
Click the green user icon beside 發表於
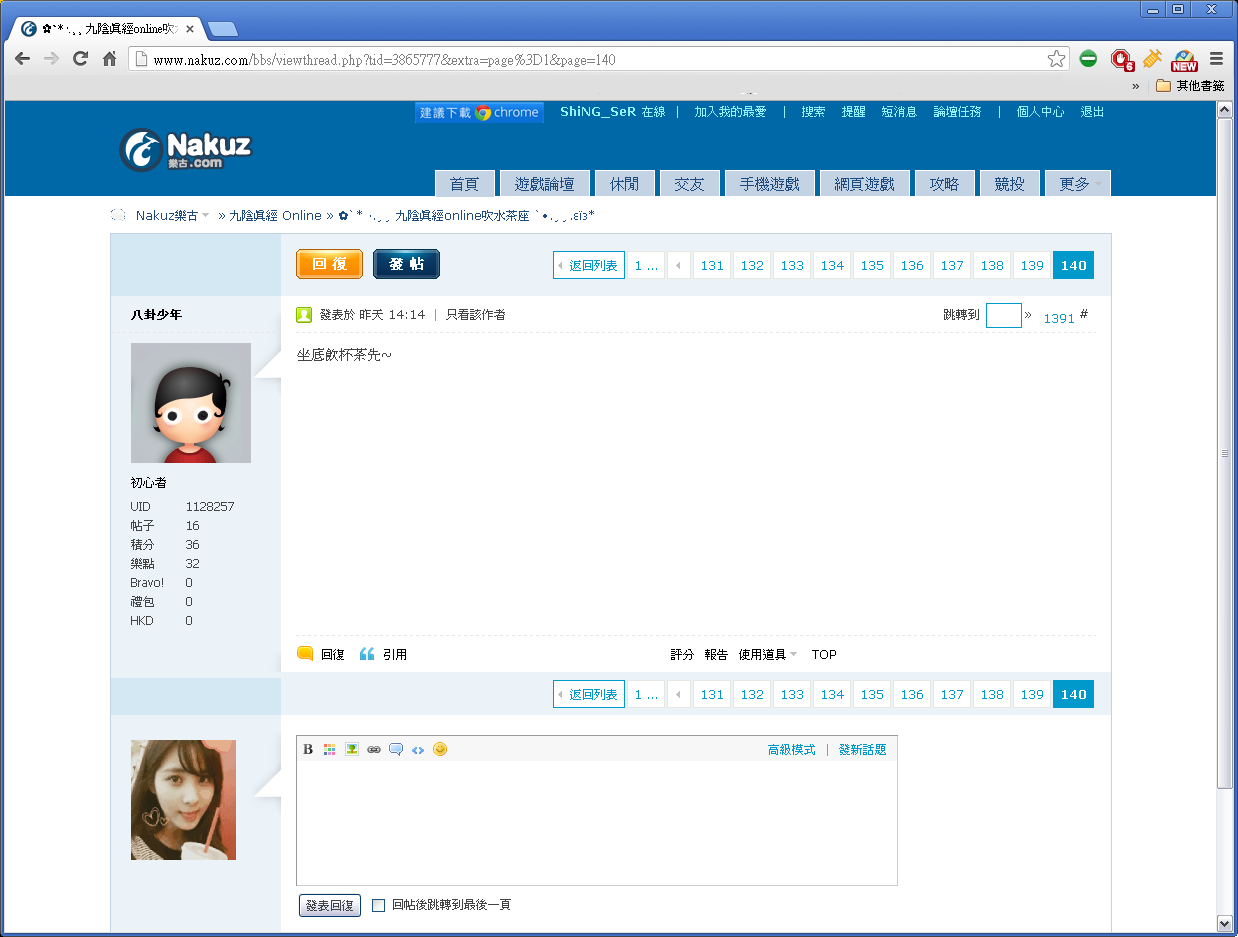(x=304, y=315)
